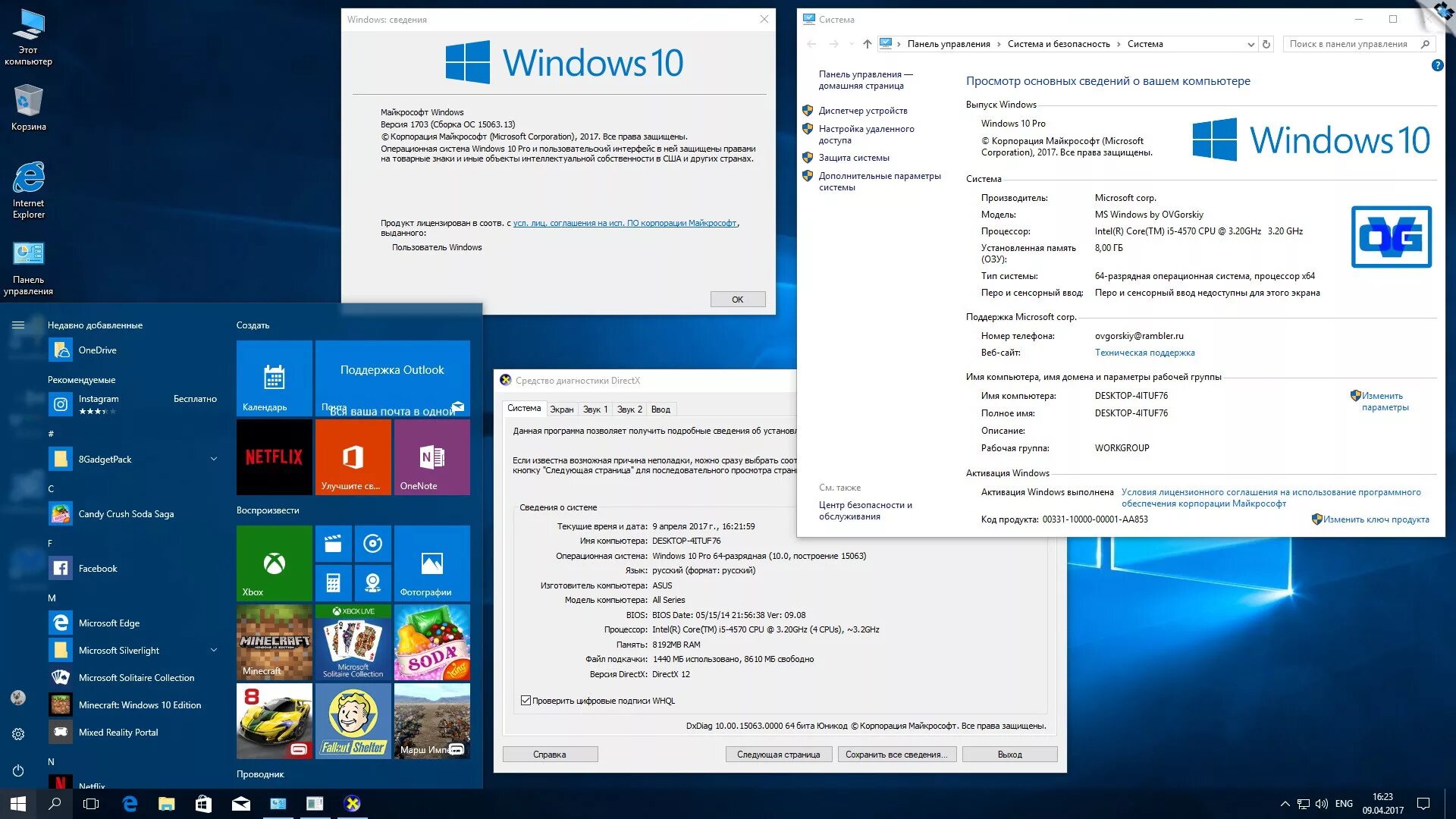
Task: Open help icon in System window
Action: click(1437, 65)
